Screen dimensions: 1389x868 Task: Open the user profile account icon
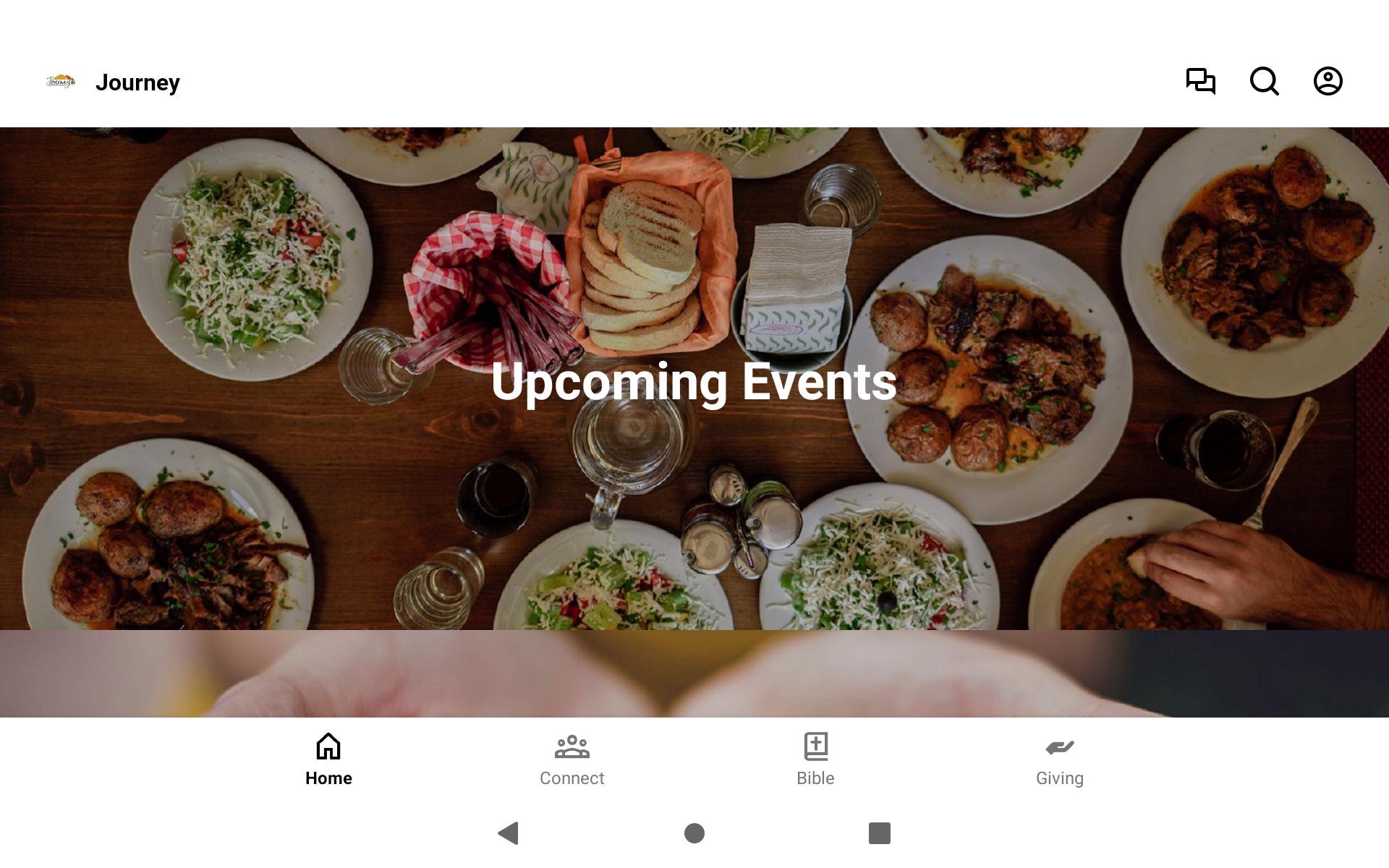1328,81
